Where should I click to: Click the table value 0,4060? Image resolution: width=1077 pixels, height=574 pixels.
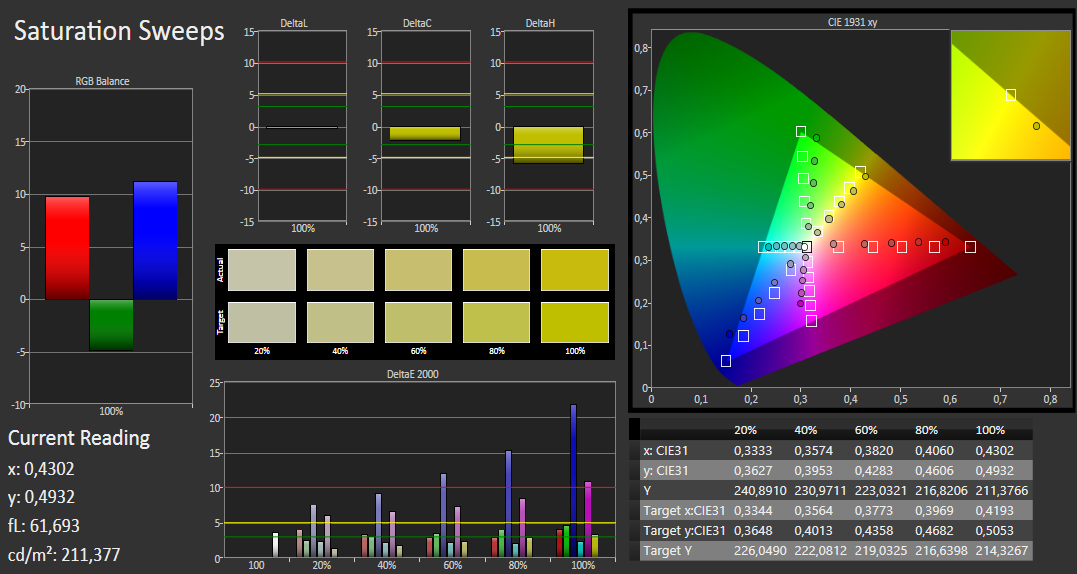tap(934, 450)
